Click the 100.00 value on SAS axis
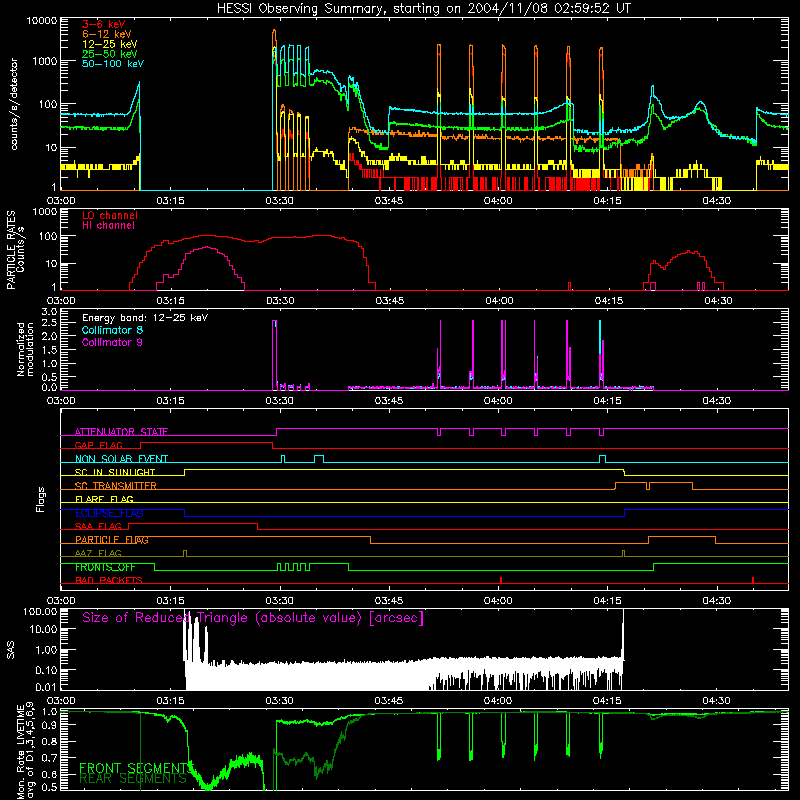Image resolution: width=800 pixels, height=800 pixels. (x=40, y=612)
